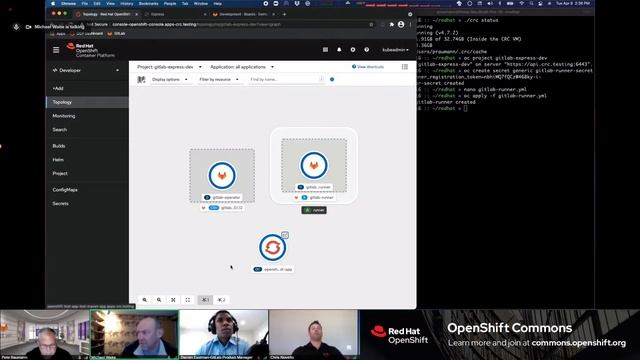Open the Chrome extensions puzzle icon
Viewport: 640px width, 360px height.
click(x=391, y=24)
